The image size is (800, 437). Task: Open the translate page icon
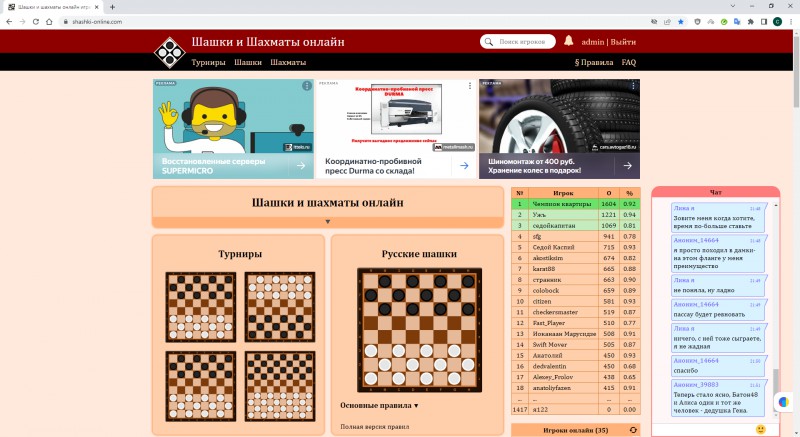click(737, 21)
